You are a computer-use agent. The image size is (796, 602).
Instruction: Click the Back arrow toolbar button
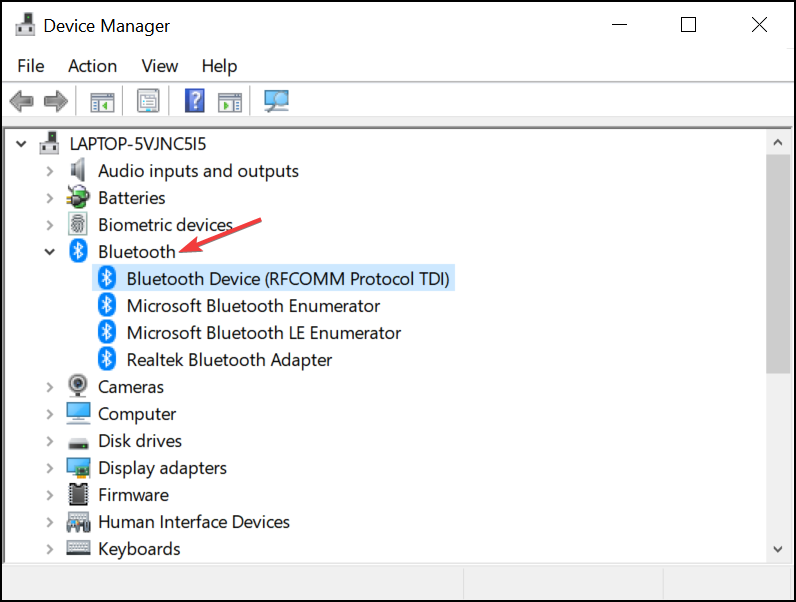click(21, 101)
